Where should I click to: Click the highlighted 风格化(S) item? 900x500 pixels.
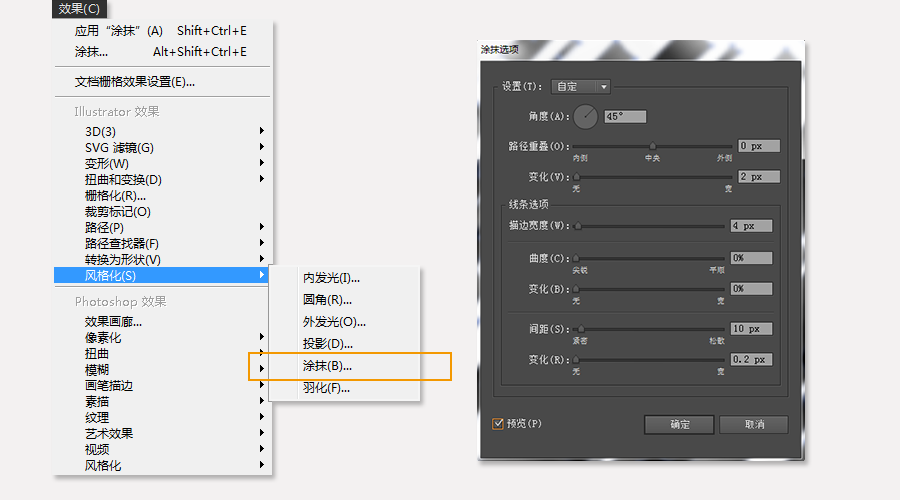click(162, 276)
